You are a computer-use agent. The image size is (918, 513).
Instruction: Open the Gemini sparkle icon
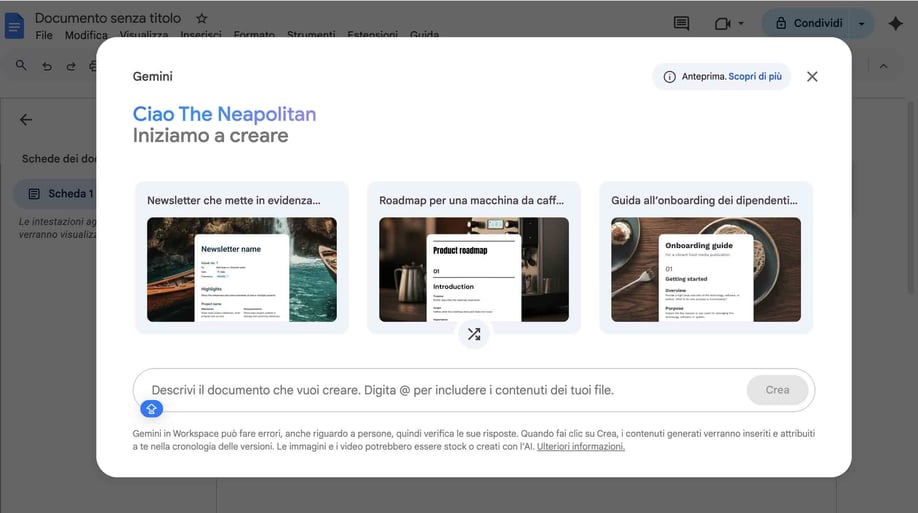pos(895,23)
